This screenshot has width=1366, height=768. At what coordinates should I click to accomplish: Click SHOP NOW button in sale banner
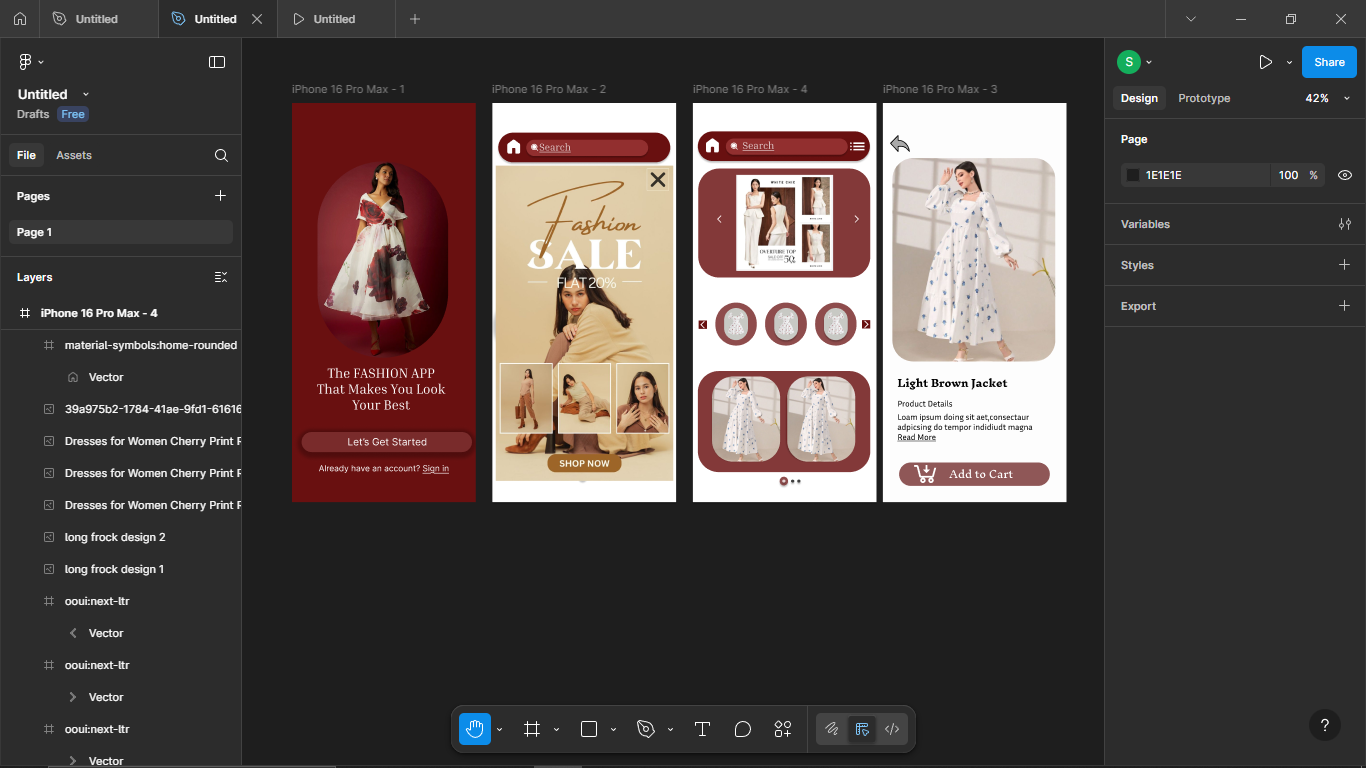[584, 463]
